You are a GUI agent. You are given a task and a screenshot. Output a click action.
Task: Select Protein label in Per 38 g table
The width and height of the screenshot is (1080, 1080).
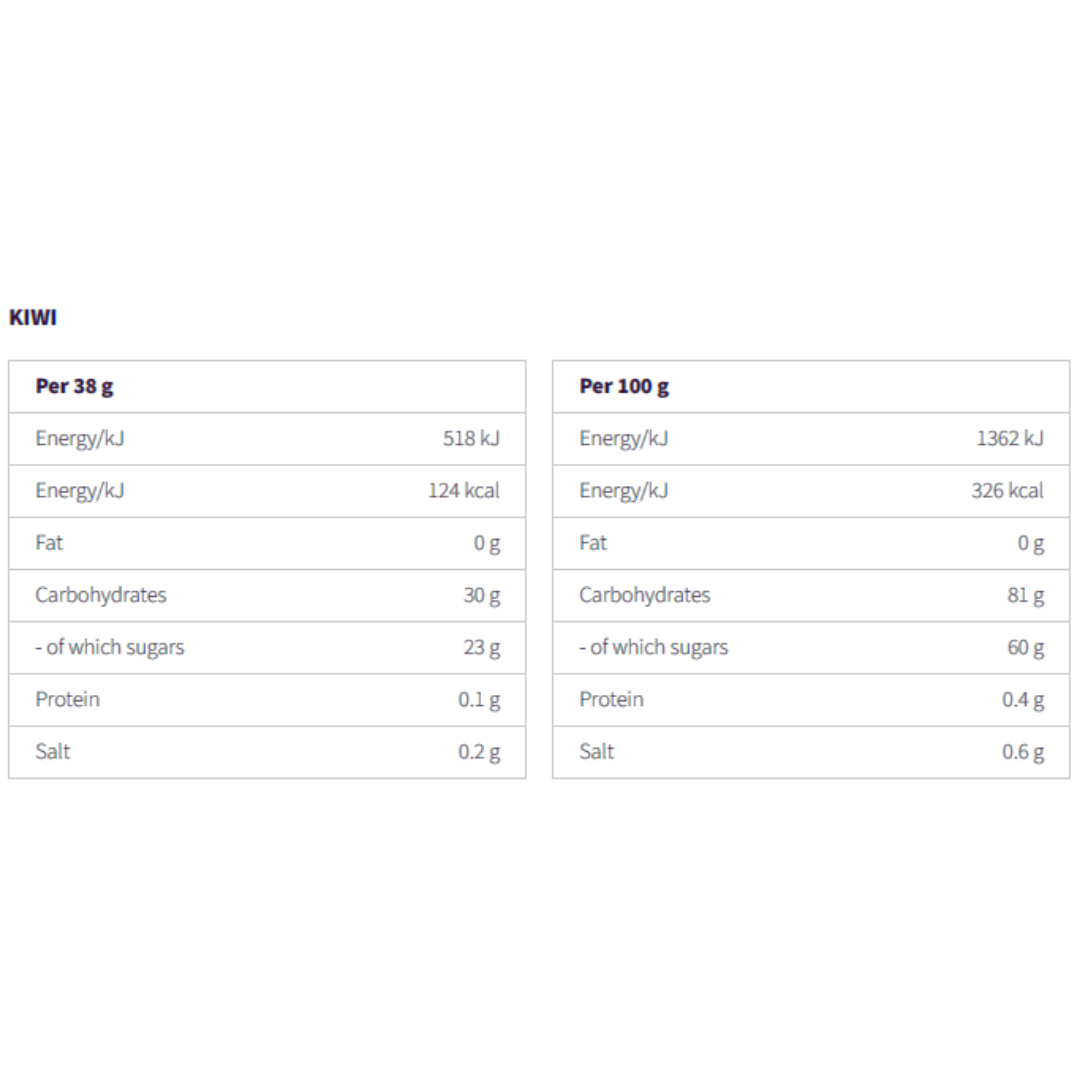tap(67, 699)
